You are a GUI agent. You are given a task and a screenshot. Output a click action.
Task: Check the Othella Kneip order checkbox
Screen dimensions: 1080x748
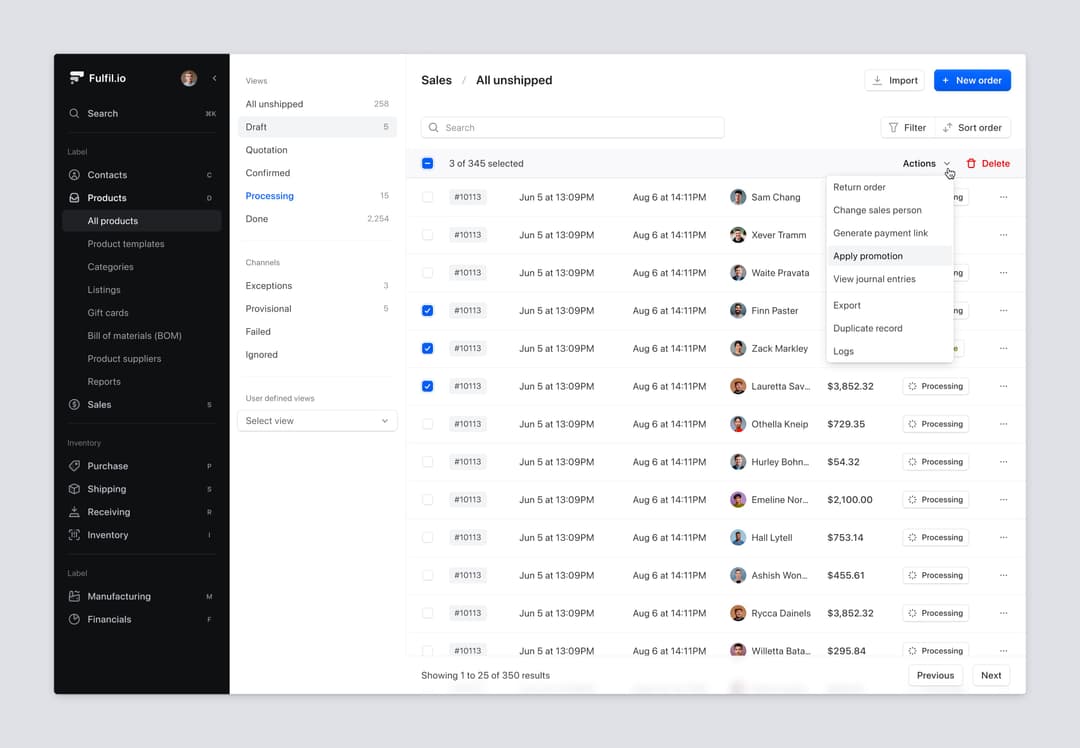pyautogui.click(x=428, y=424)
